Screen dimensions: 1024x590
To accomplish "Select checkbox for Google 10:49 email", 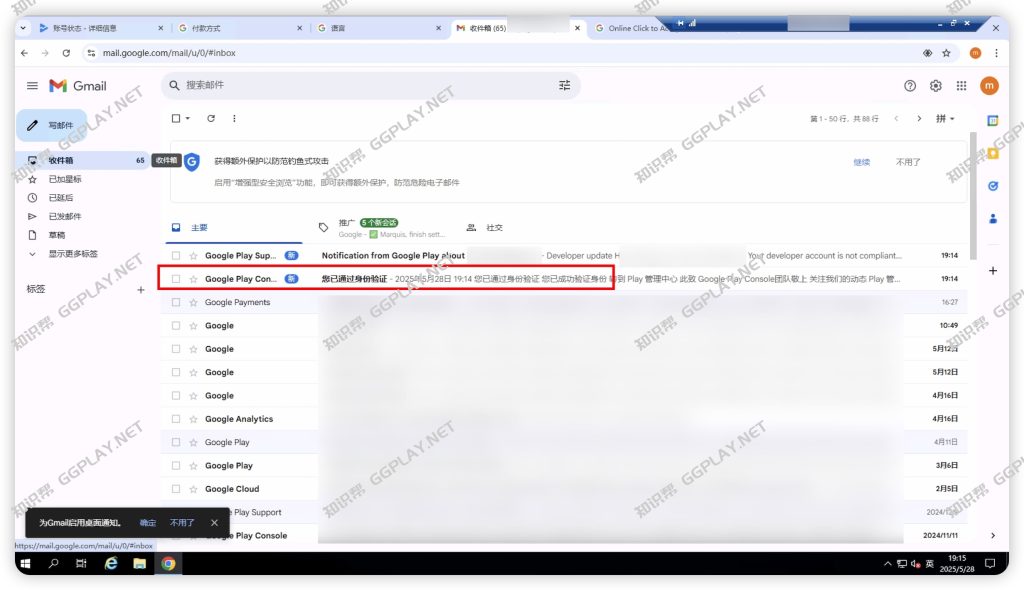I will tap(176, 325).
